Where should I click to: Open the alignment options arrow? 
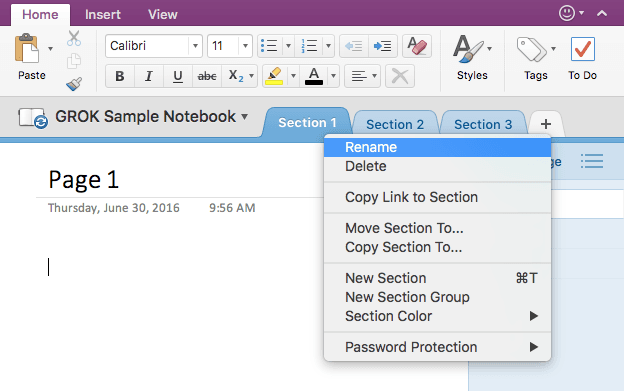374,76
